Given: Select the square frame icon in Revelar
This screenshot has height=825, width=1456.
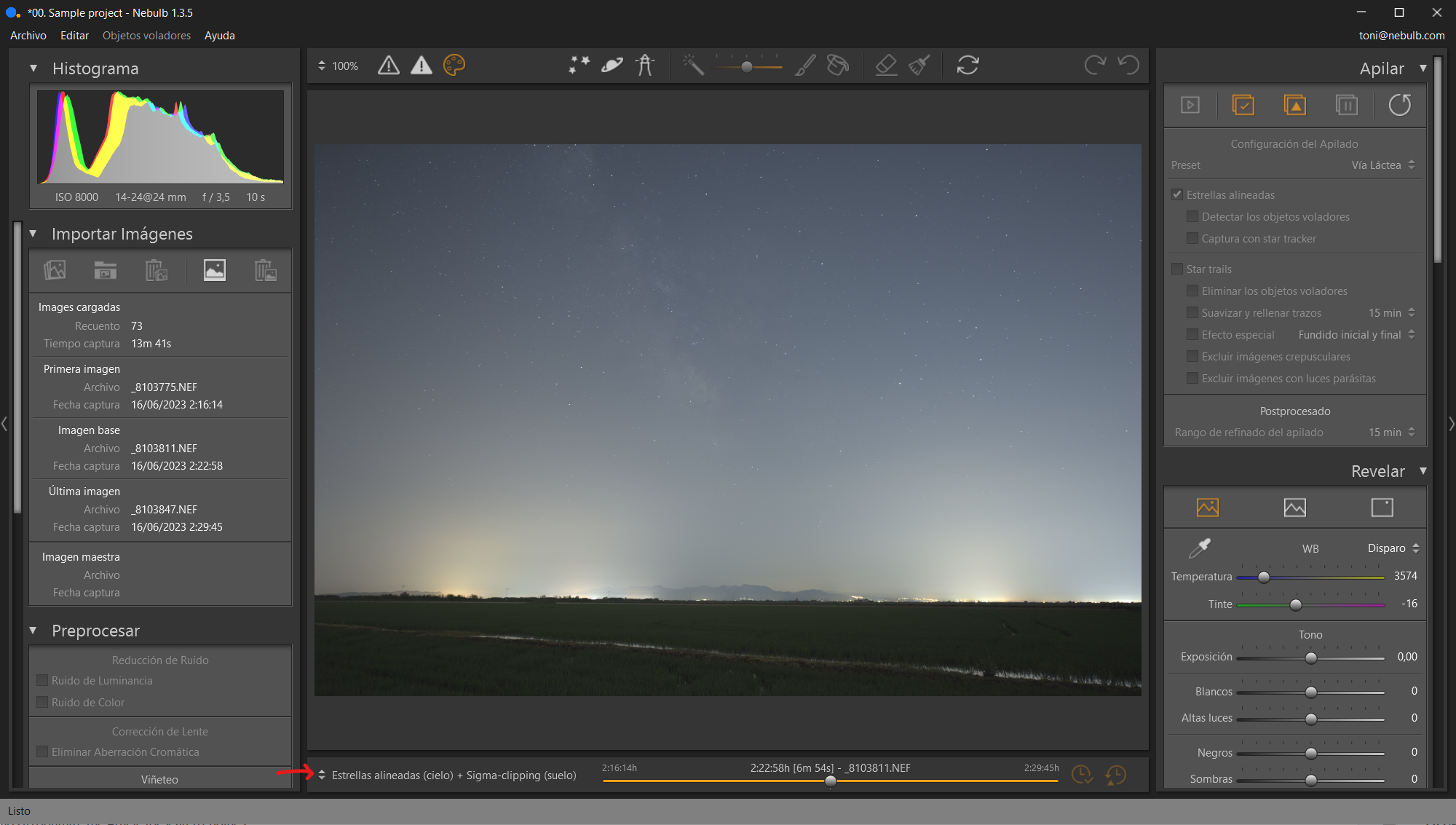Looking at the screenshot, I should (x=1382, y=508).
